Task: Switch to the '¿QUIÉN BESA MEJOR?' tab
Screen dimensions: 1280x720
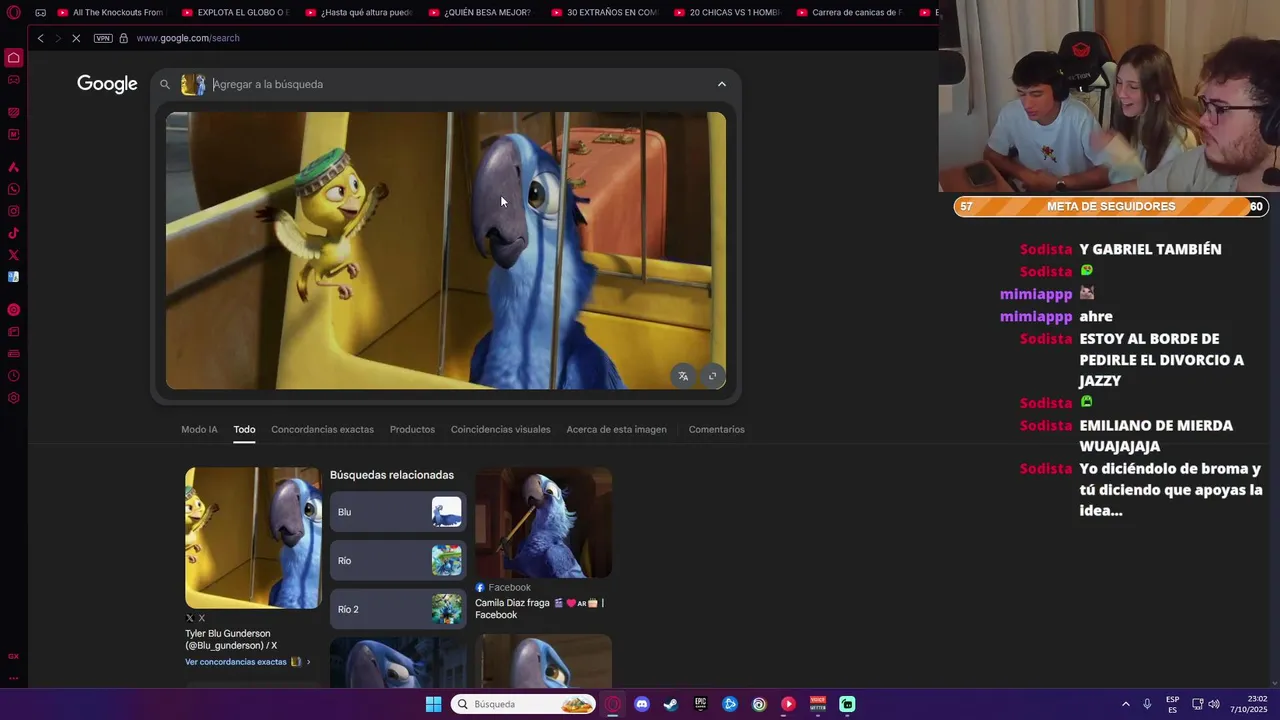Action: coord(481,13)
